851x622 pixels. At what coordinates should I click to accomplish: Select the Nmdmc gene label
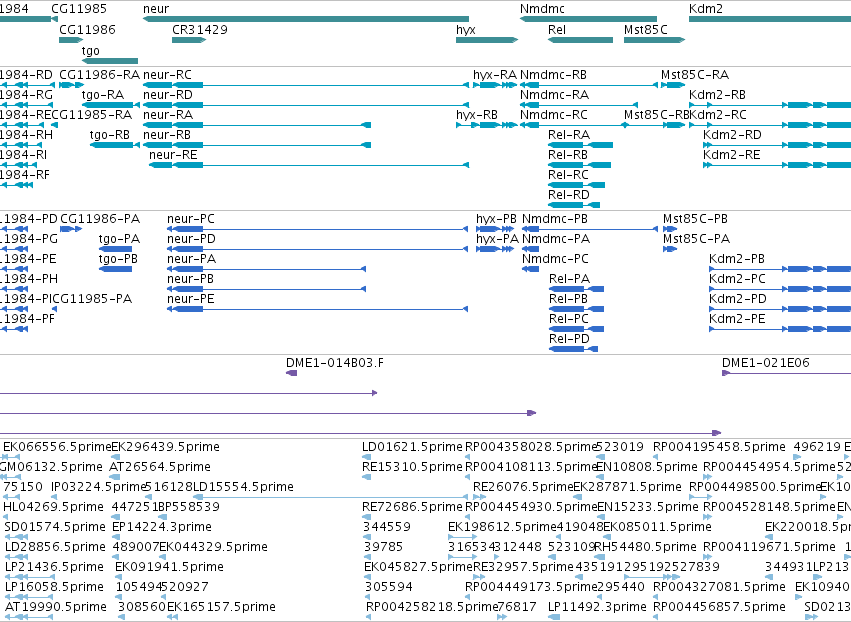pos(542,9)
